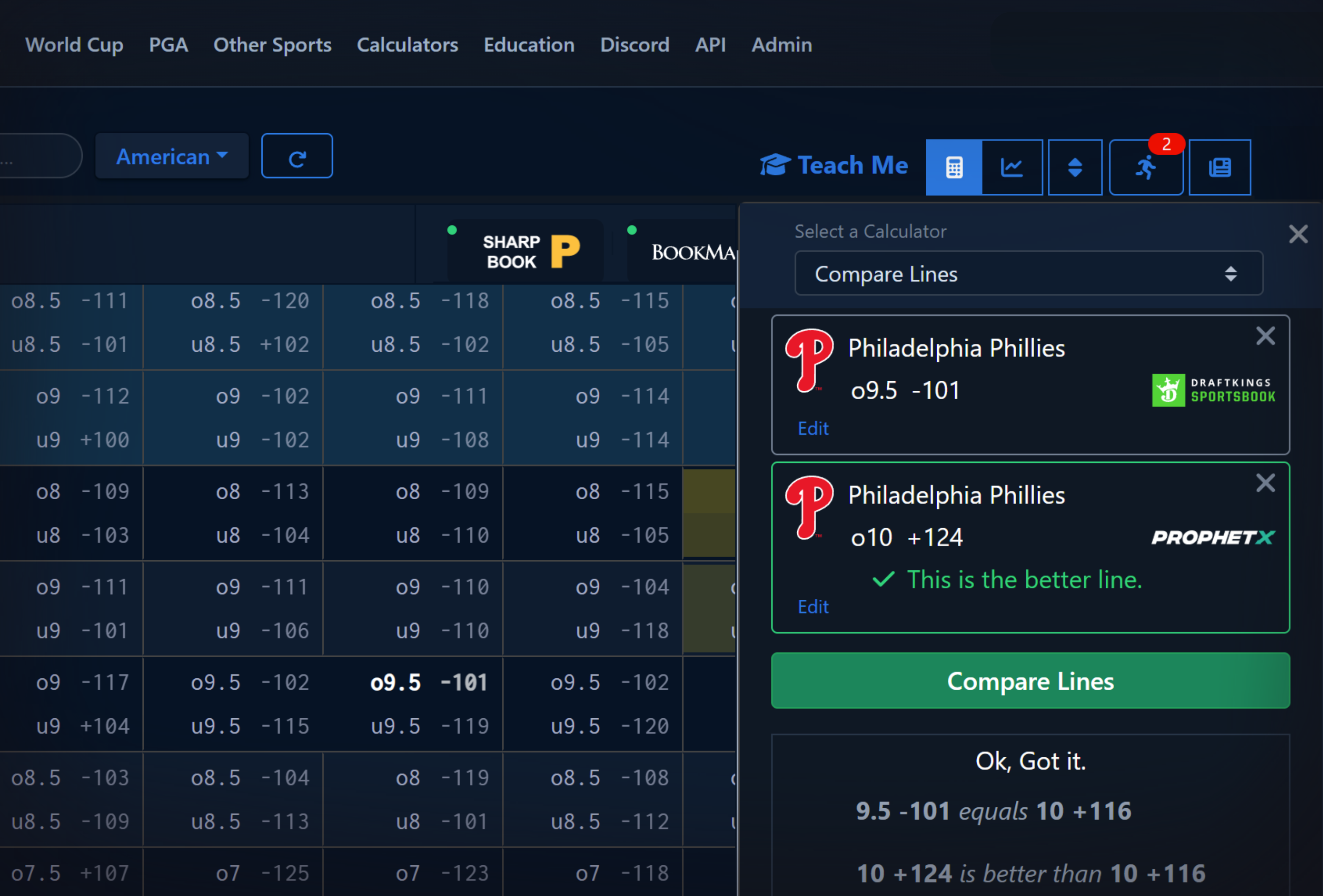1323x896 pixels.
Task: Select the u9.5 -119 odds cell
Action: point(430,726)
